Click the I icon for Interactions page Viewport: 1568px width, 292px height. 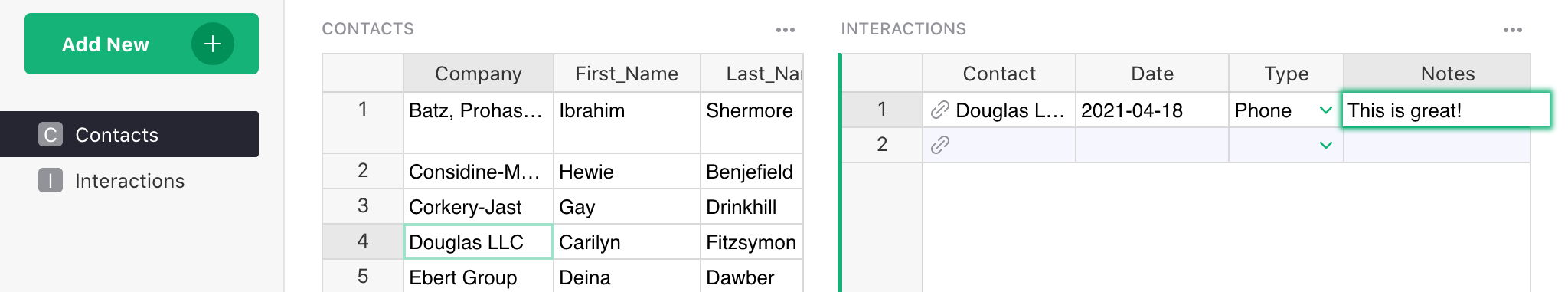(51, 181)
